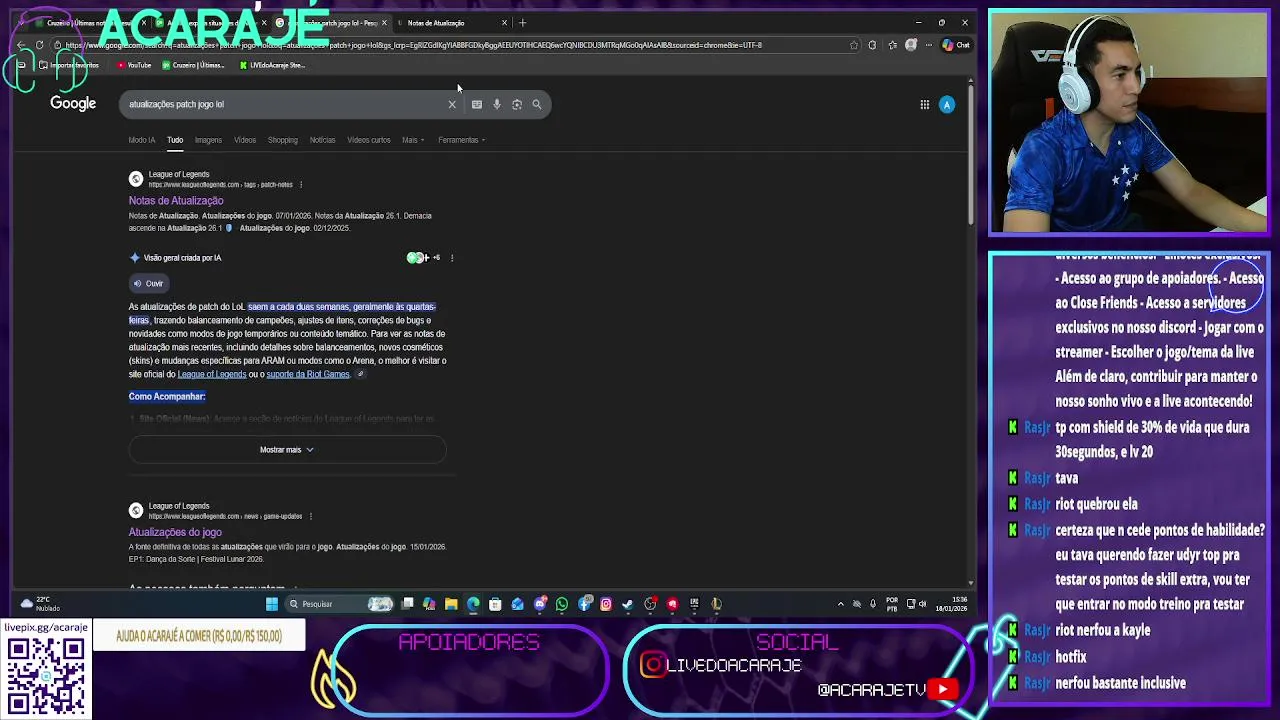Play AI overview audio with Ouvir
1280x720 pixels.
click(148, 283)
